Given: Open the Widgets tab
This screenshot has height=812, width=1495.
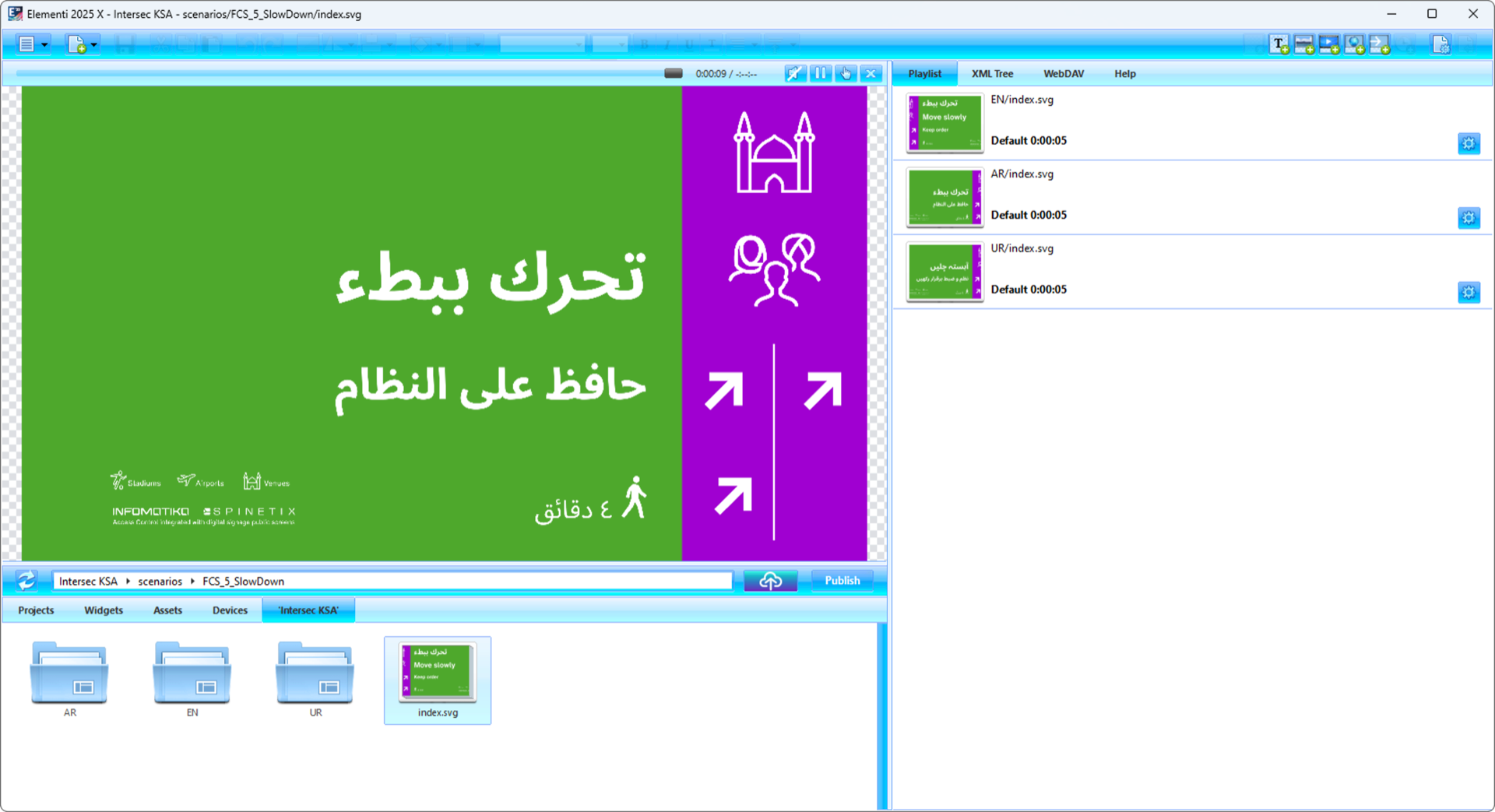Looking at the screenshot, I should 103,610.
